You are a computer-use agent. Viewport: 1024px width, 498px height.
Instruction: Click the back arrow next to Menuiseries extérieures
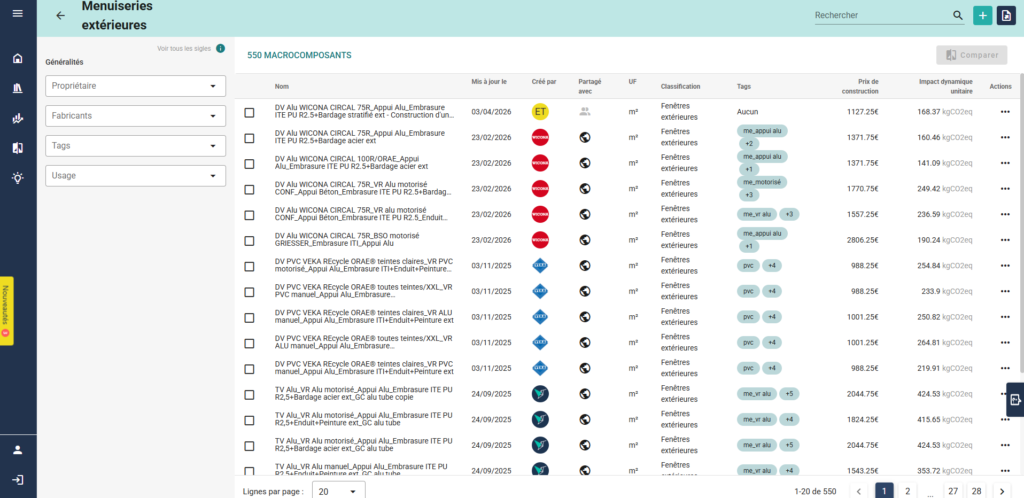coord(61,16)
